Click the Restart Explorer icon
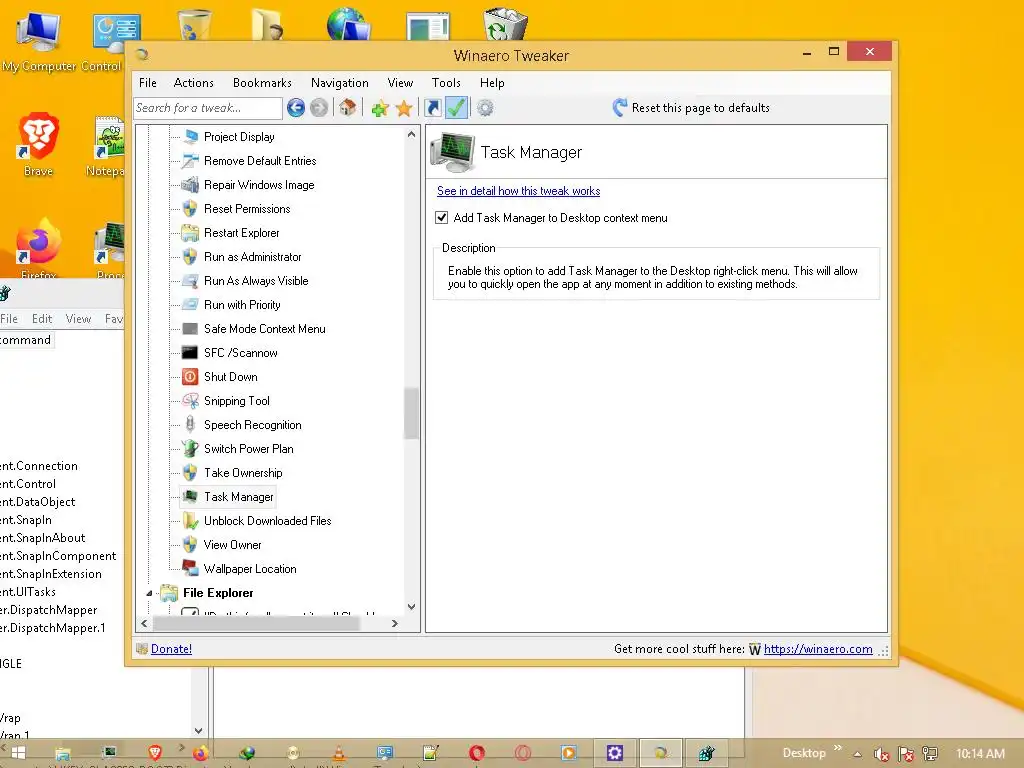Screen dimensions: 1024x768 [190, 233]
